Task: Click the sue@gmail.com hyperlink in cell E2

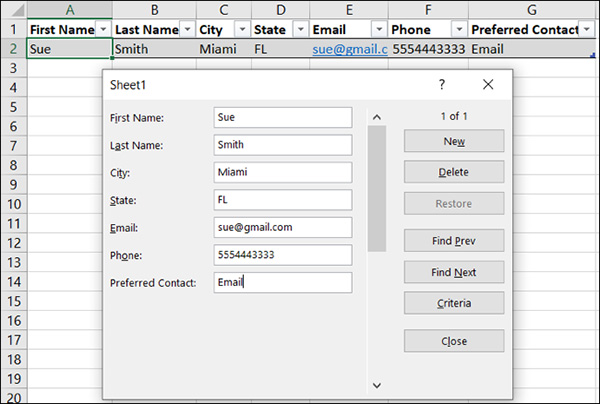Action: 348,48
